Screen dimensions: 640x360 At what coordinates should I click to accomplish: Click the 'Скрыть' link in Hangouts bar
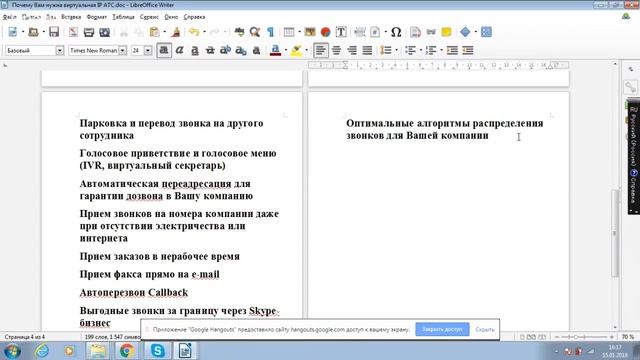(x=485, y=329)
